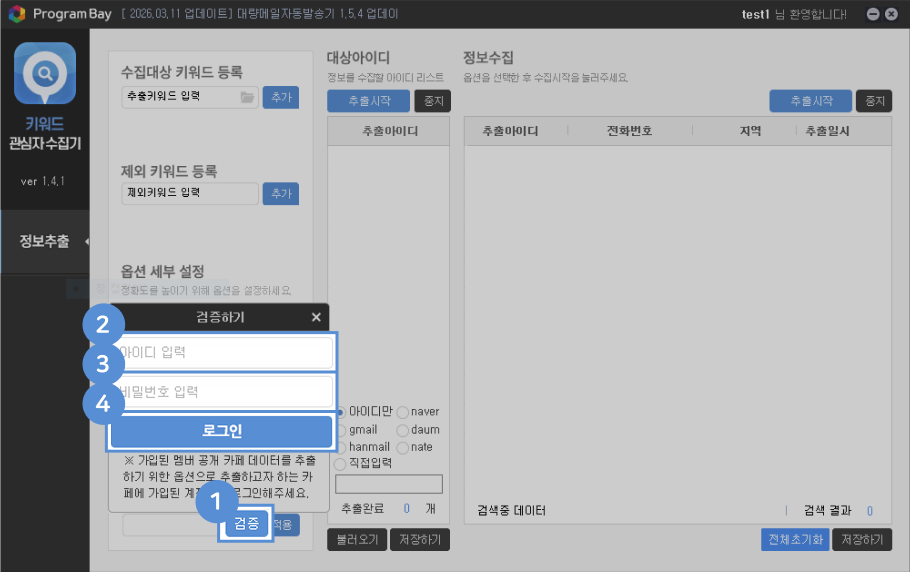Select the 직접입력 radio option
This screenshot has height=572, width=910.
[x=341, y=463]
